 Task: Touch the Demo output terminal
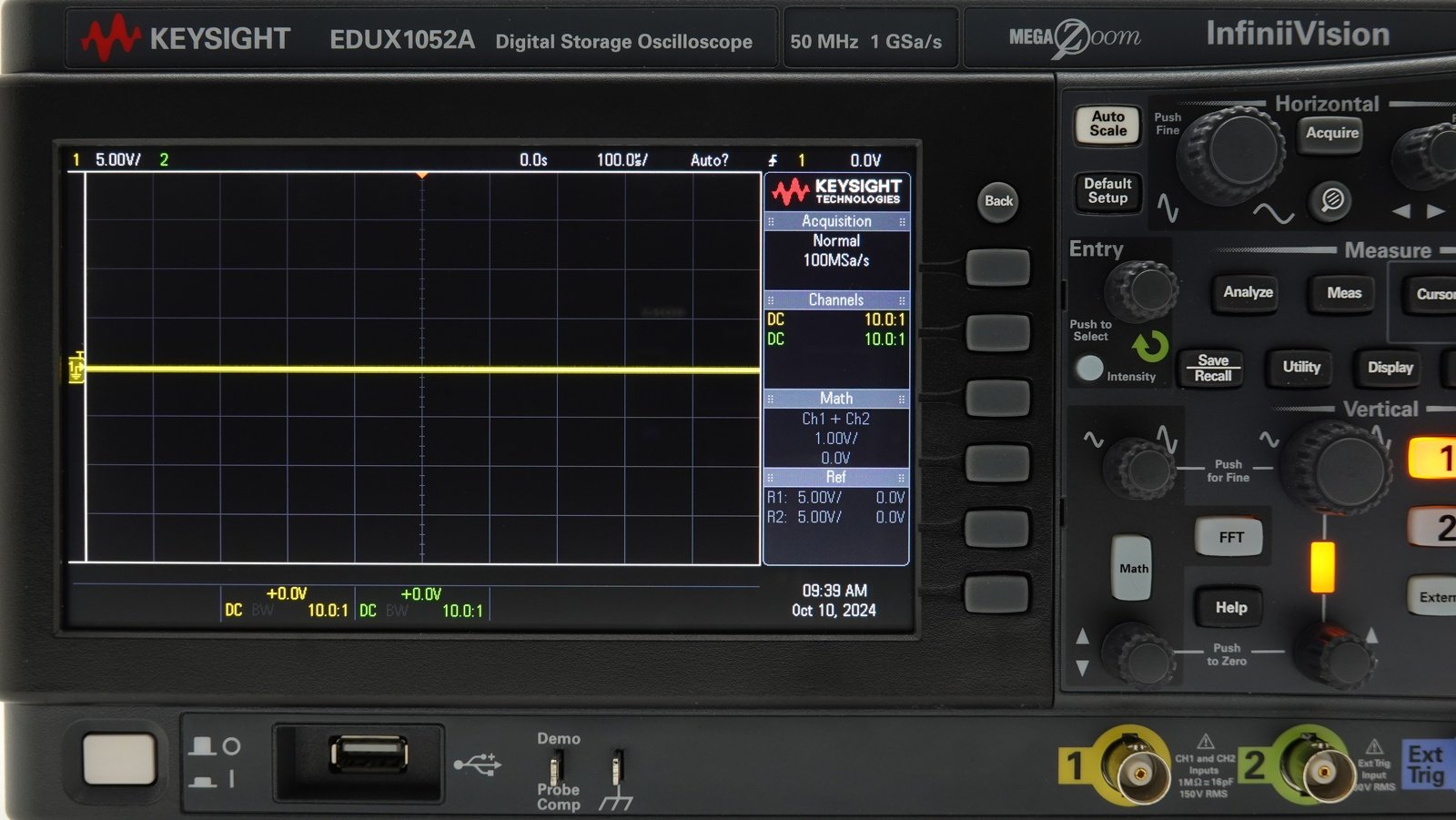(x=557, y=765)
